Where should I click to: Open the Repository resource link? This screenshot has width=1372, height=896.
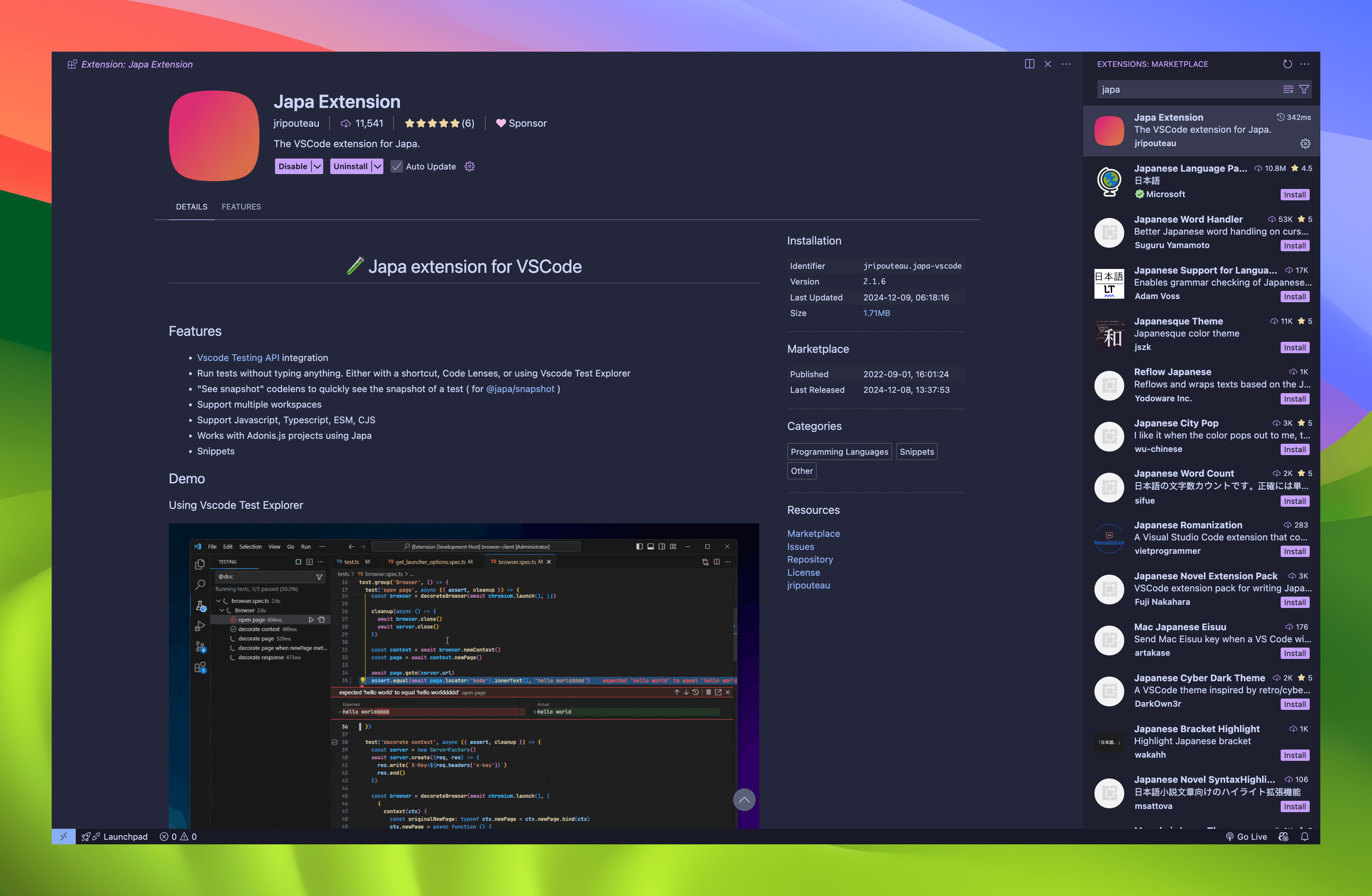click(x=810, y=559)
